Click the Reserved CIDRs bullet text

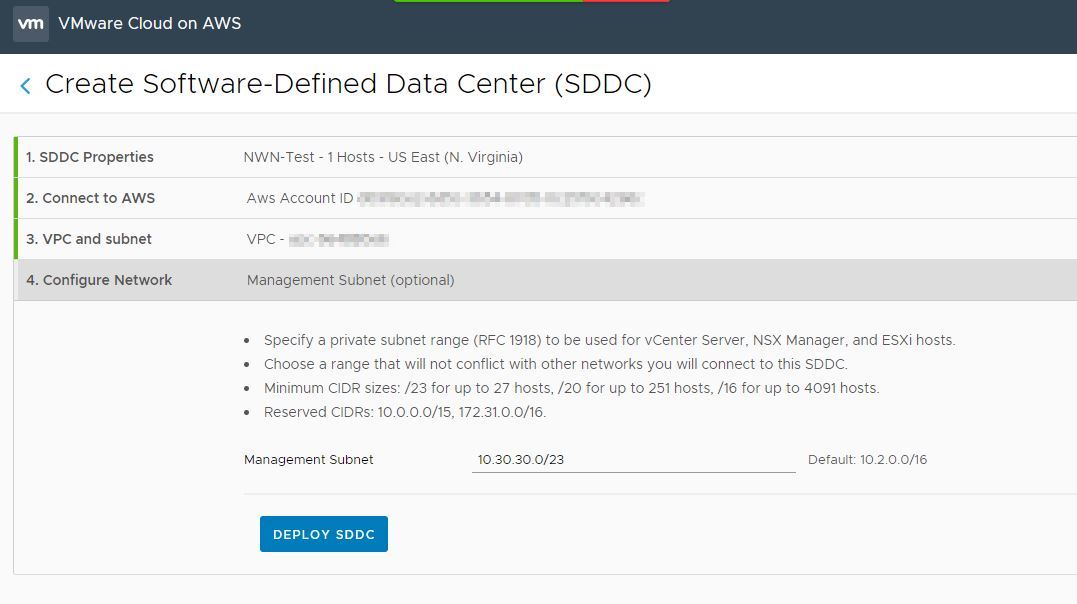click(405, 412)
